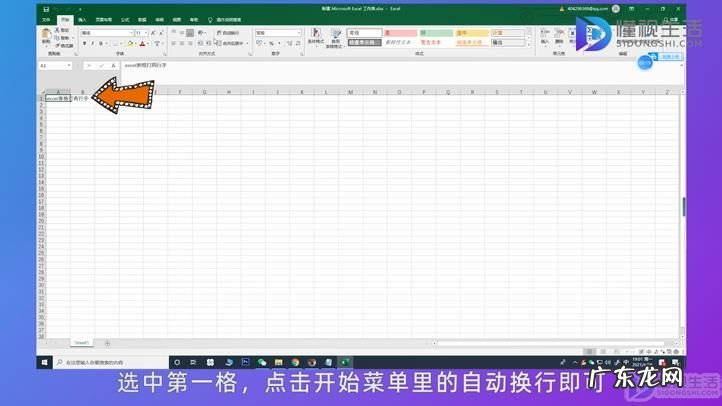Click the Paste clipboard icon
722x406 pixels.
coord(46,36)
